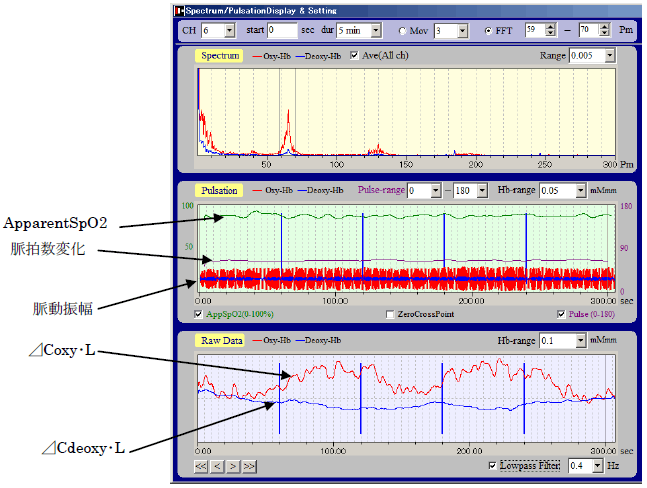The width and height of the screenshot is (647, 488).
Task: Click the Pulsation panel label
Action: point(219,189)
